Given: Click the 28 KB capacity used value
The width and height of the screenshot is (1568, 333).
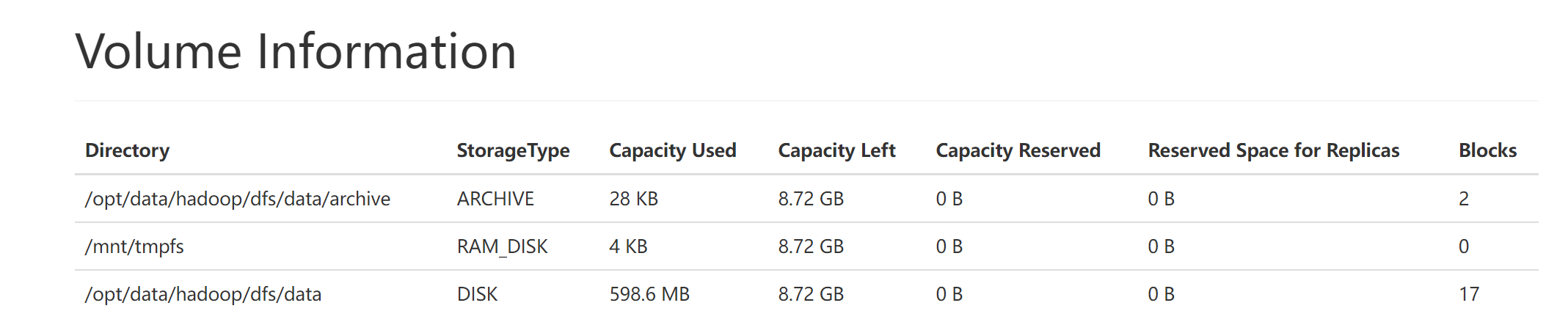Looking at the screenshot, I should coord(633,199).
